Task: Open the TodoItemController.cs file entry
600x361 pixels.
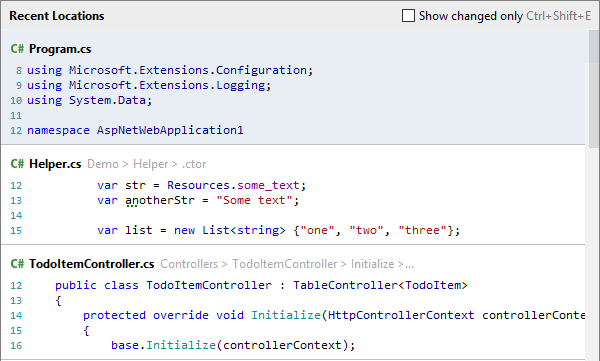Action: (92, 264)
